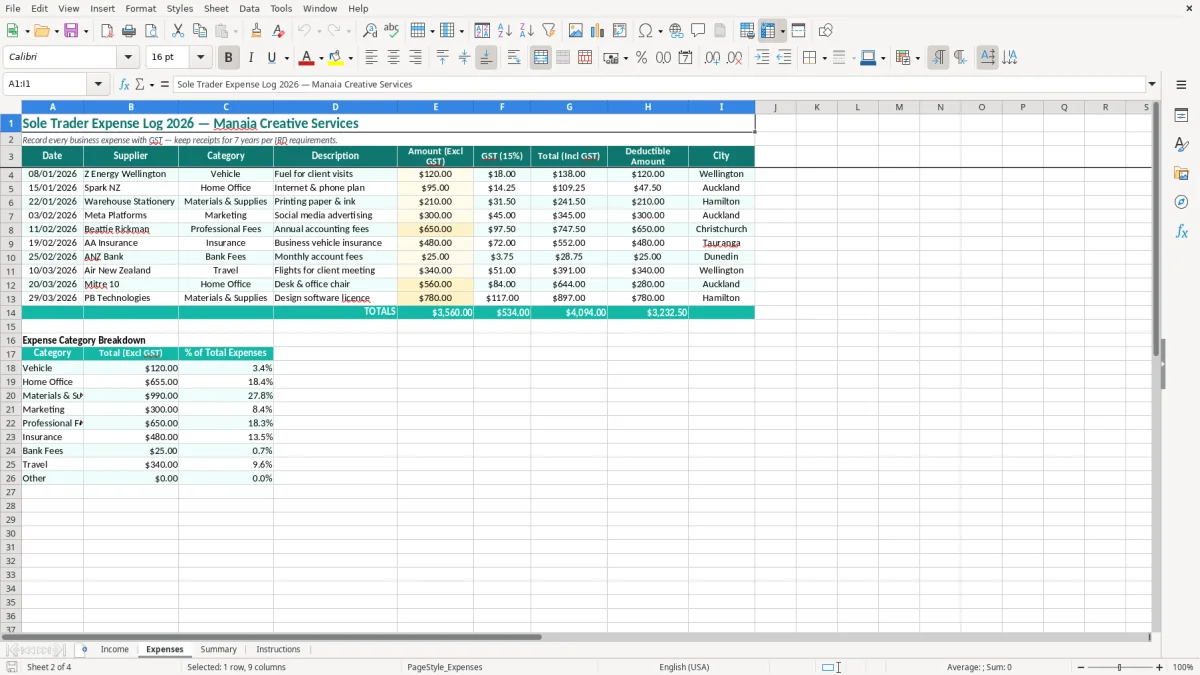The image size is (1200, 675).
Task: Open the Function Wizard fx icon
Action: (125, 85)
